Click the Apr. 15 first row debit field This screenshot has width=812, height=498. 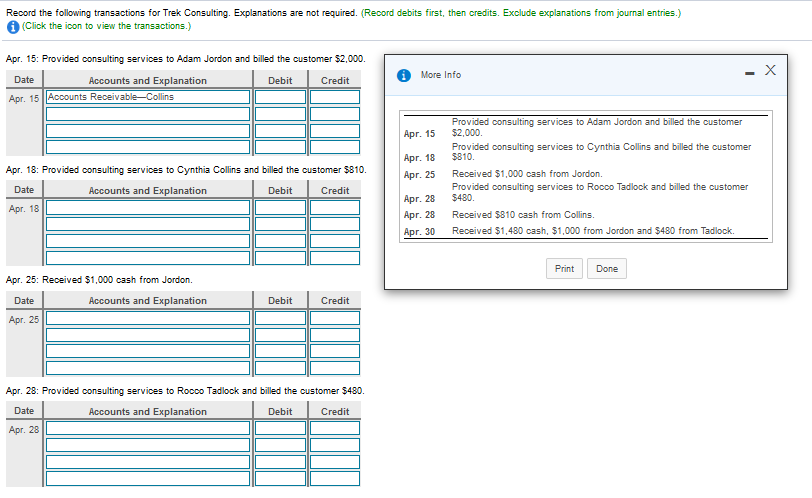coord(281,97)
